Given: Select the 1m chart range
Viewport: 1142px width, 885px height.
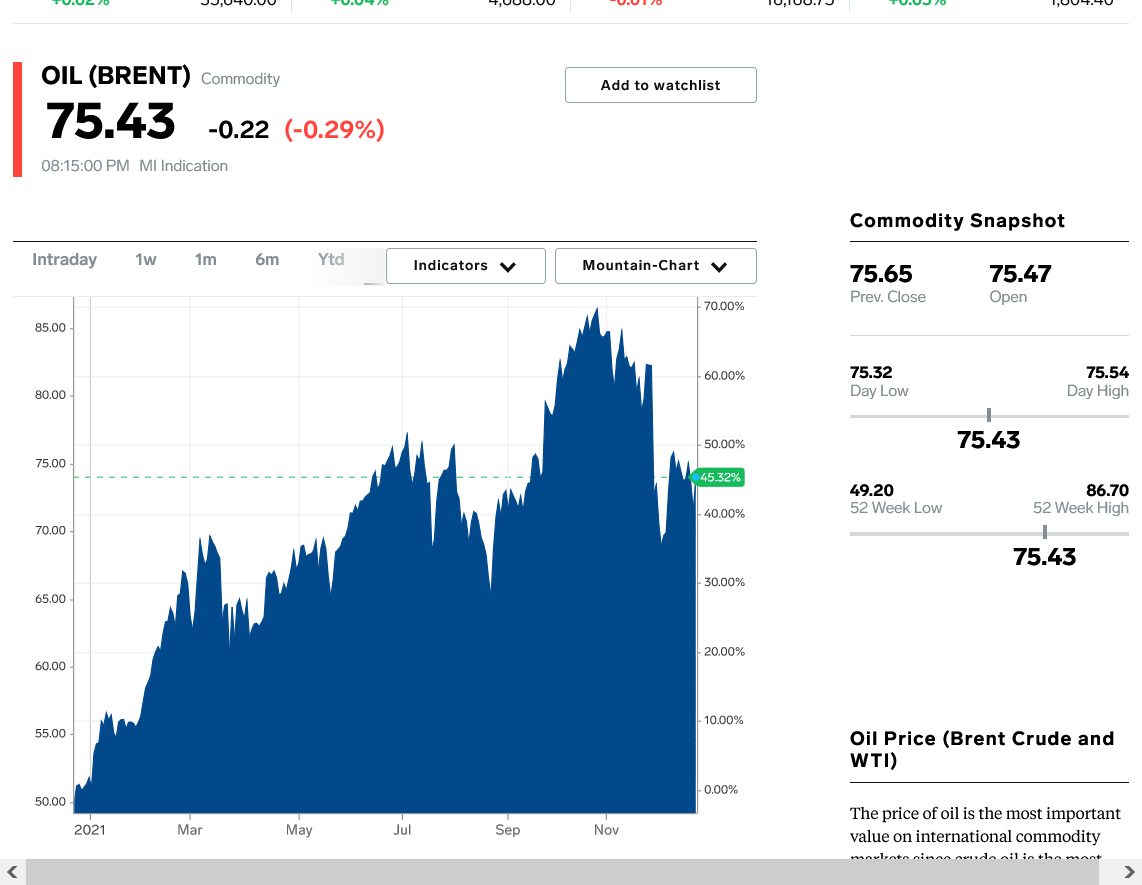Looking at the screenshot, I should [x=205, y=259].
